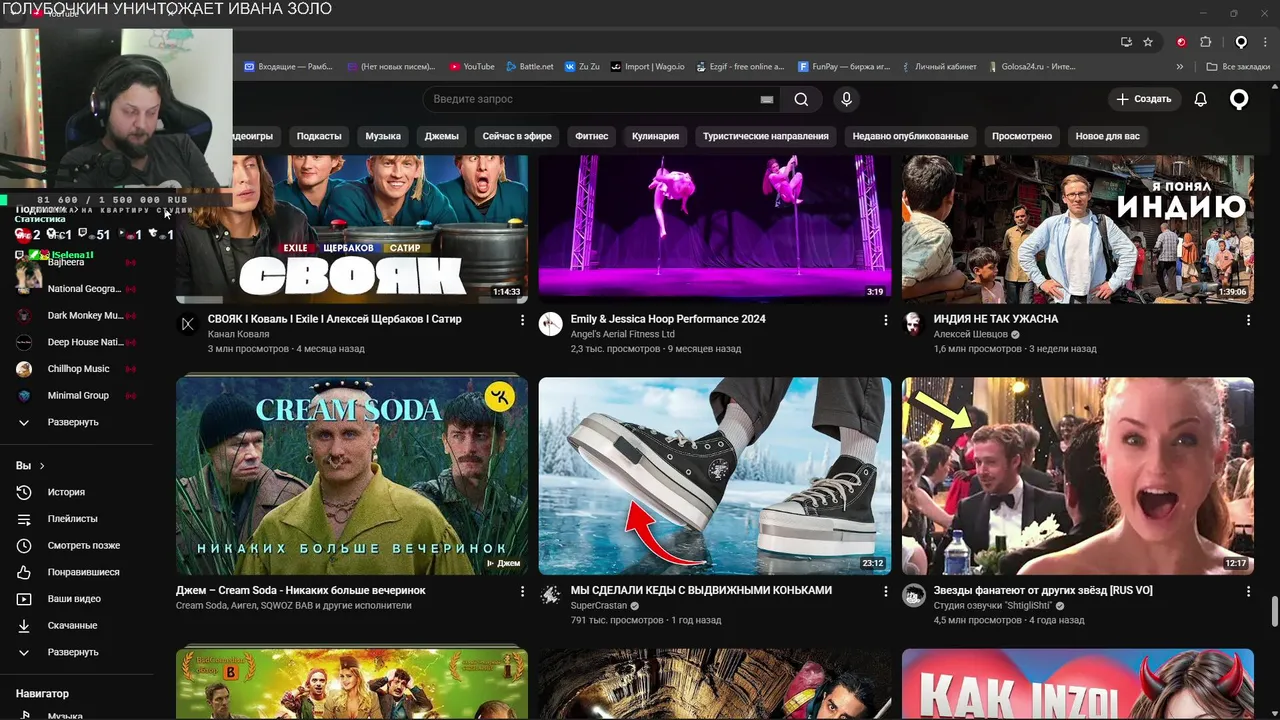
Task: Filter by Подкасты chip
Action: click(x=319, y=136)
